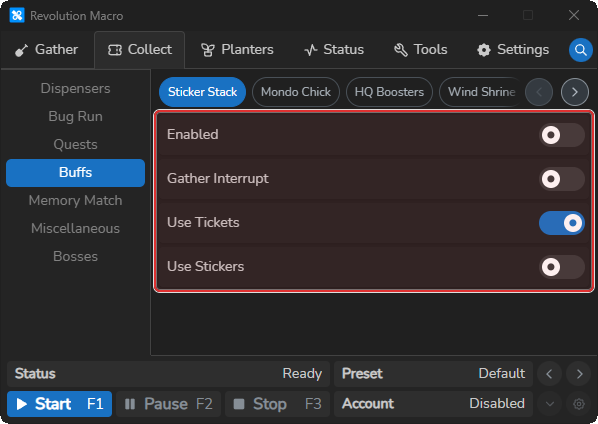Go to the Tools tab
Viewport: 598px width, 424px height.
point(421,50)
